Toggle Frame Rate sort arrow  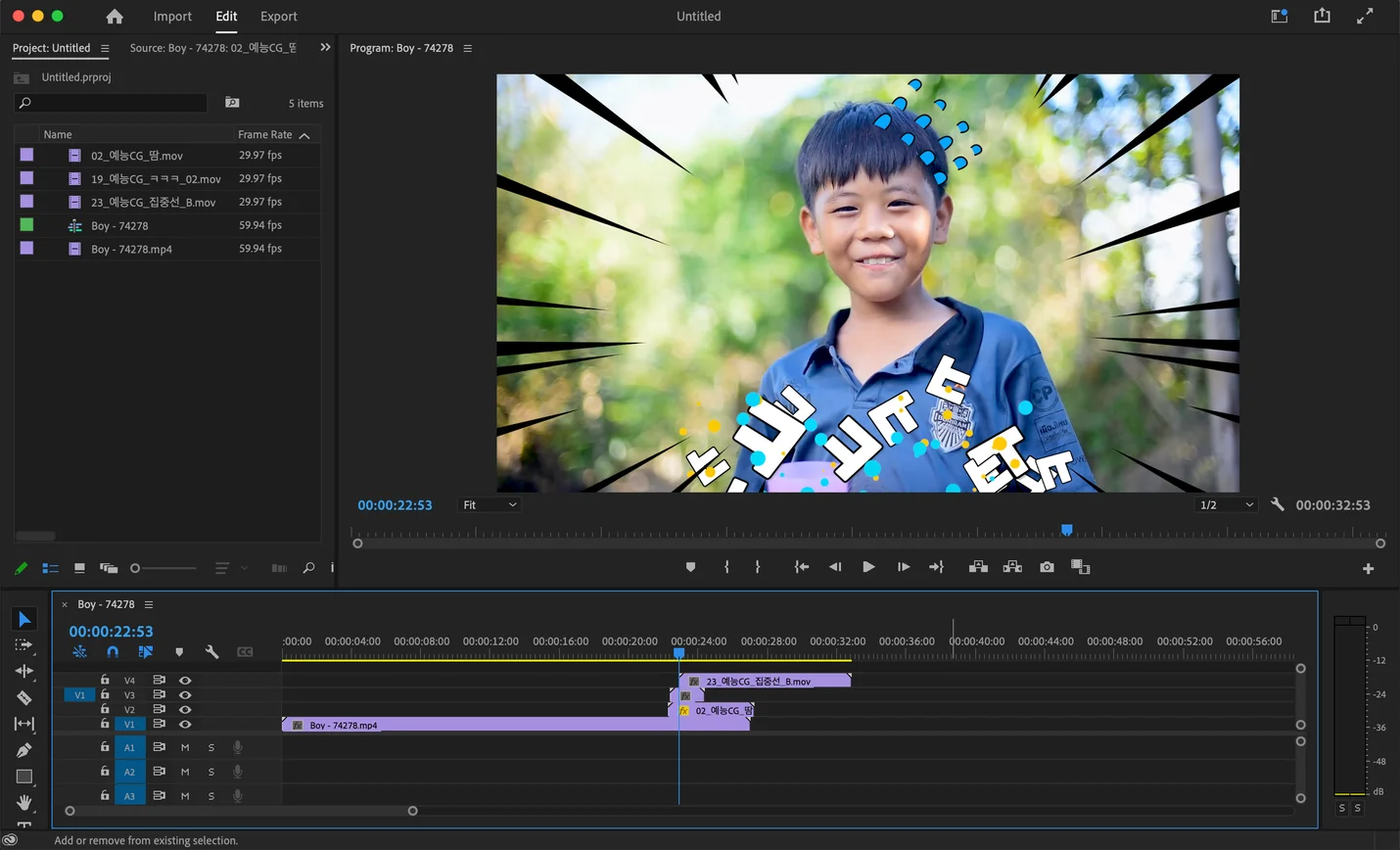click(304, 135)
